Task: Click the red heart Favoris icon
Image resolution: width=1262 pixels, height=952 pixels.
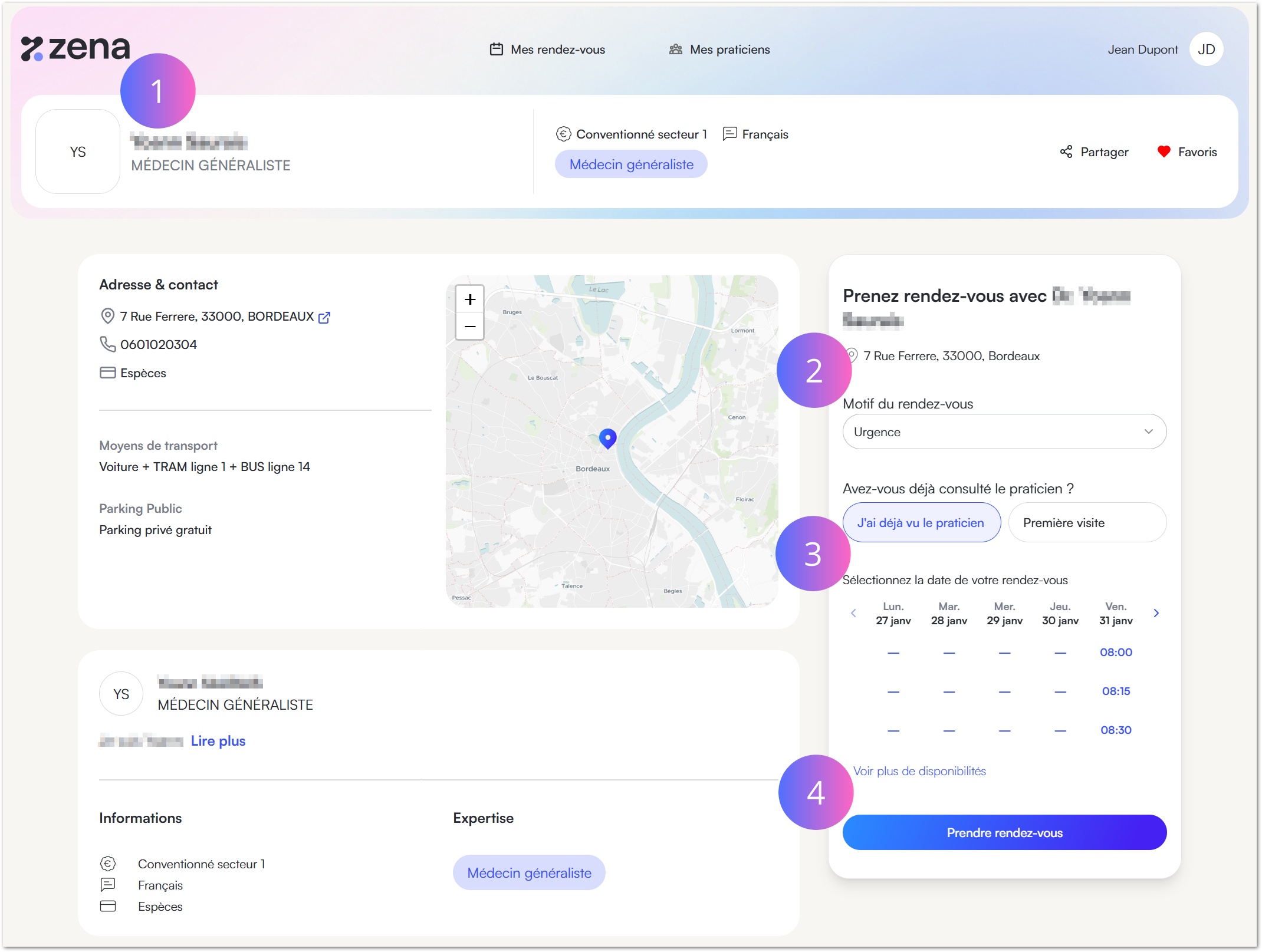Action: 1164,151
